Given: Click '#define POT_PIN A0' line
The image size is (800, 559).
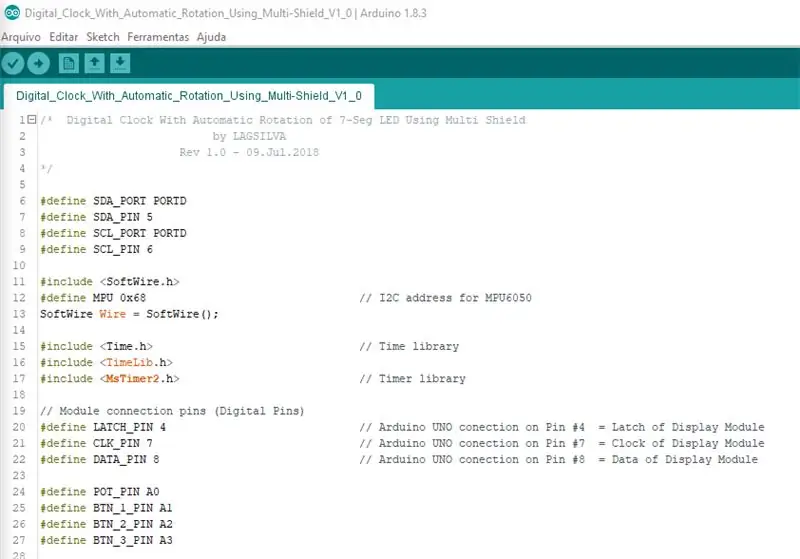Looking at the screenshot, I should [x=100, y=492].
